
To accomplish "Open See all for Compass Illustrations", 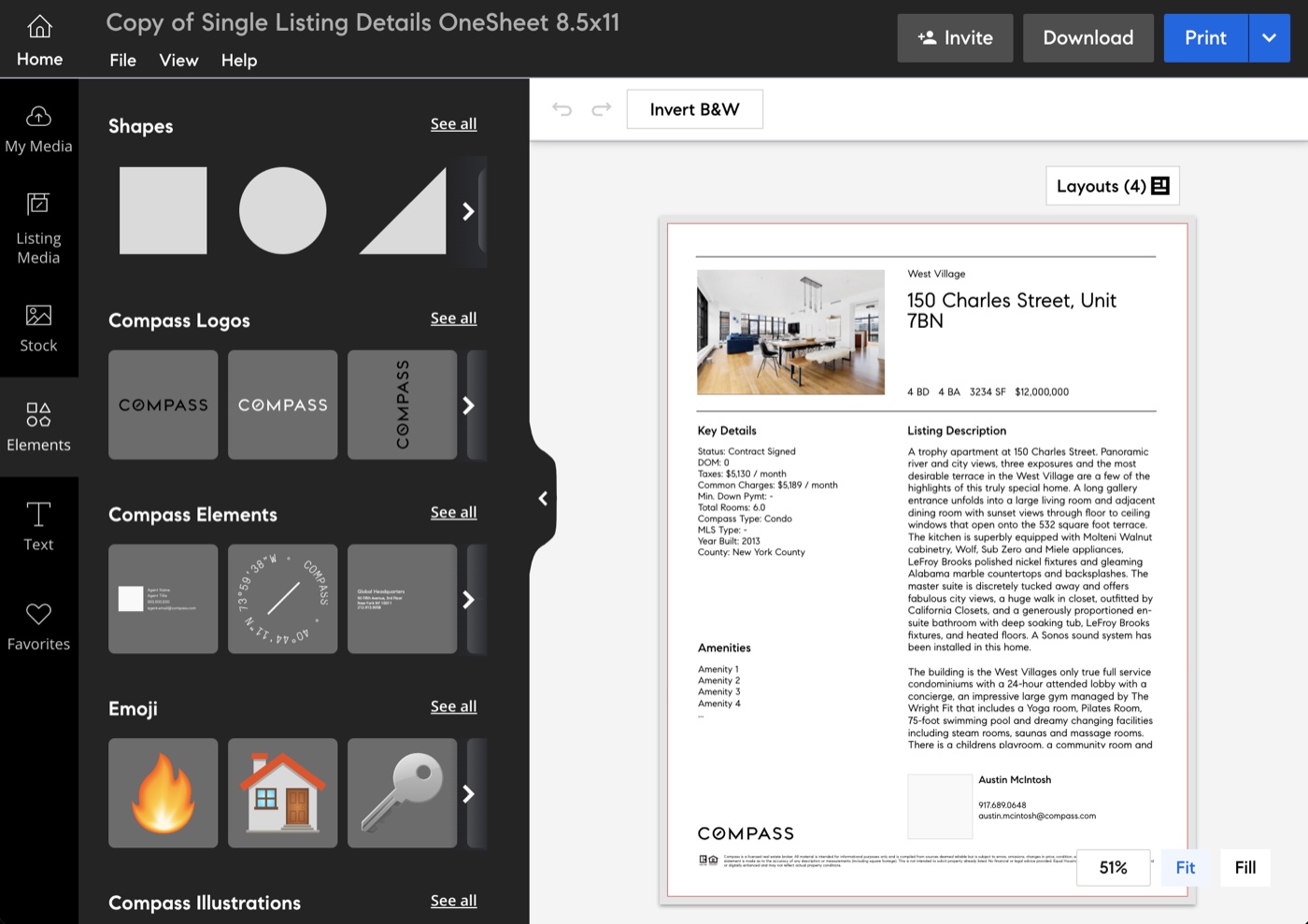I will (453, 901).
